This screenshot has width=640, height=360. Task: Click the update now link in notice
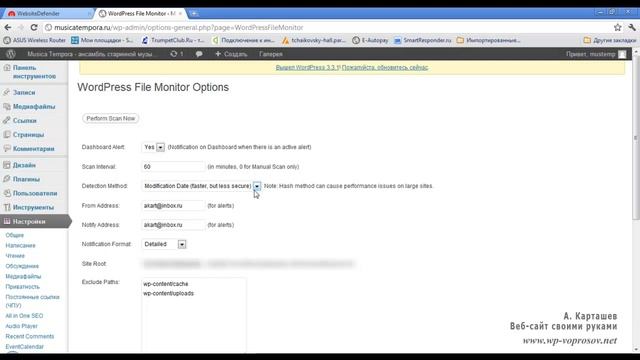[x=385, y=67]
